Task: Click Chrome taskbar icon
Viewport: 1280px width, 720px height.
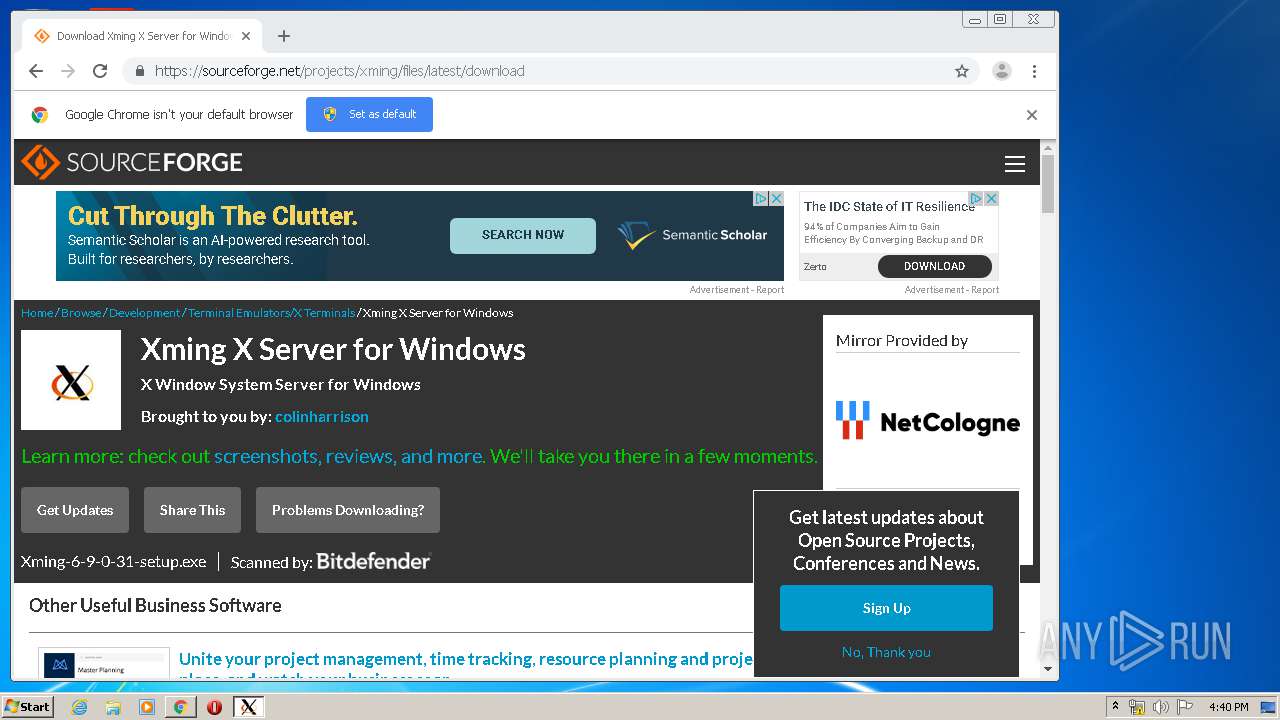Action: (180, 707)
